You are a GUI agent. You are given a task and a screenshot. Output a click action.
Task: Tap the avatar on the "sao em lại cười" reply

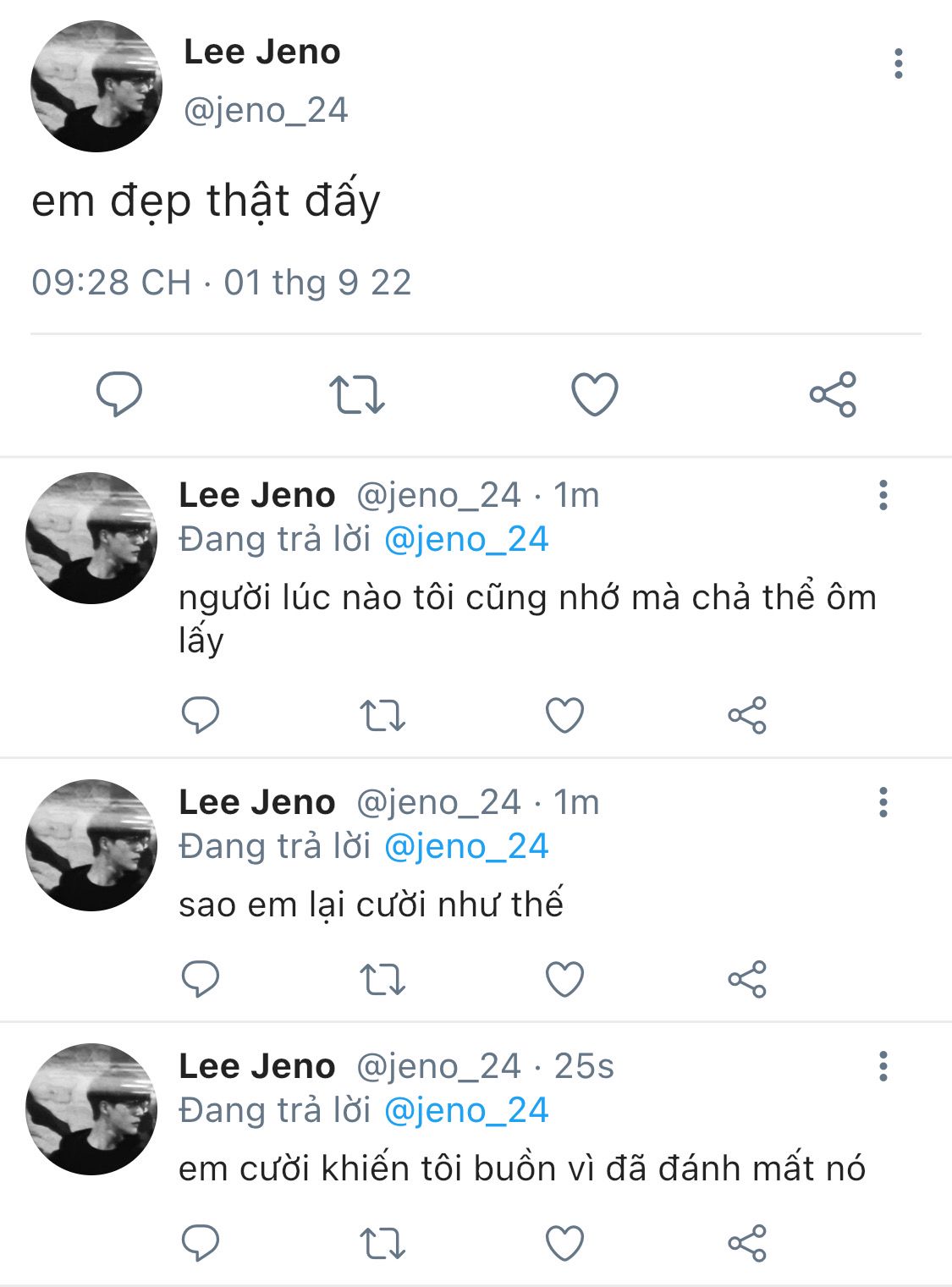pyautogui.click(x=91, y=844)
